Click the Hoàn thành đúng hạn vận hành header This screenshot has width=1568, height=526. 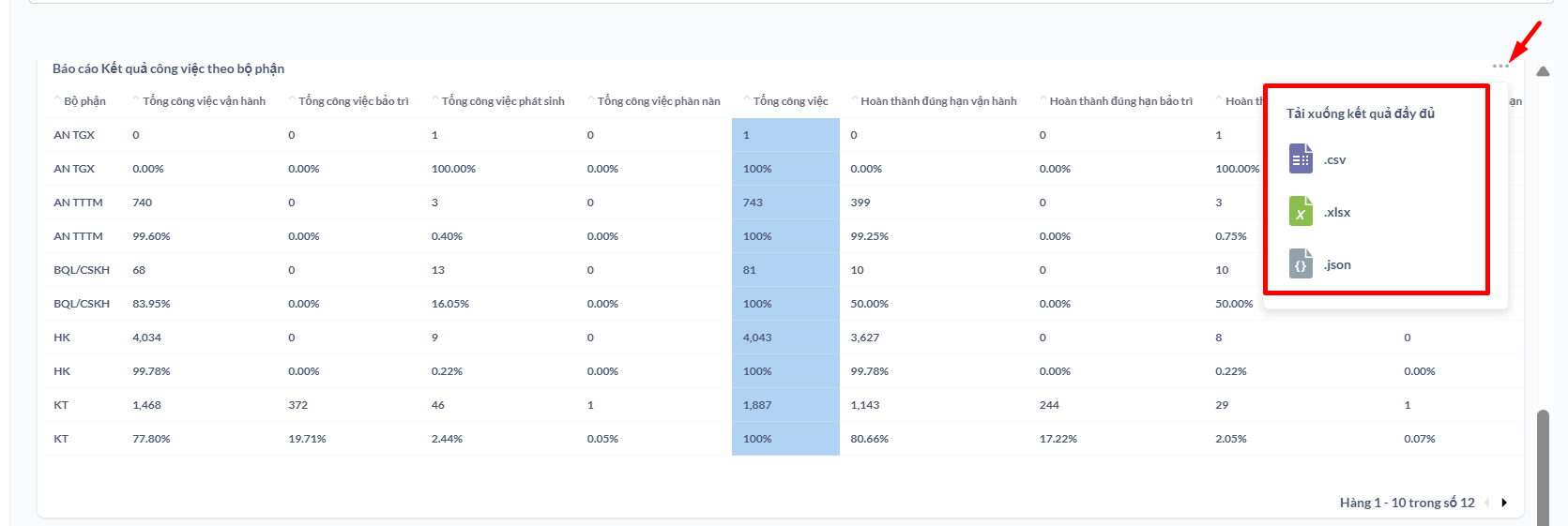(938, 101)
